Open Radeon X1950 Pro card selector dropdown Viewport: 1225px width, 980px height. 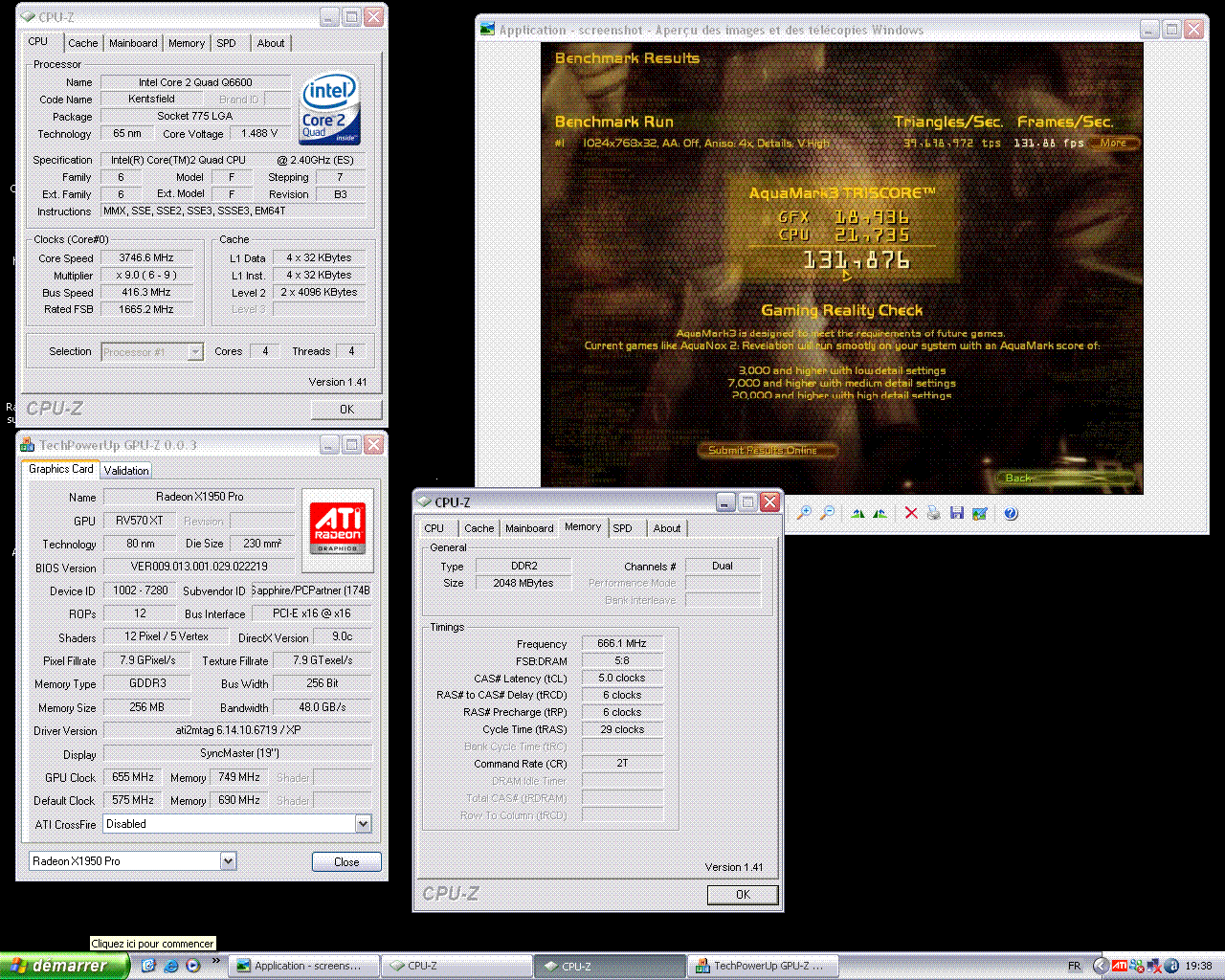point(228,861)
